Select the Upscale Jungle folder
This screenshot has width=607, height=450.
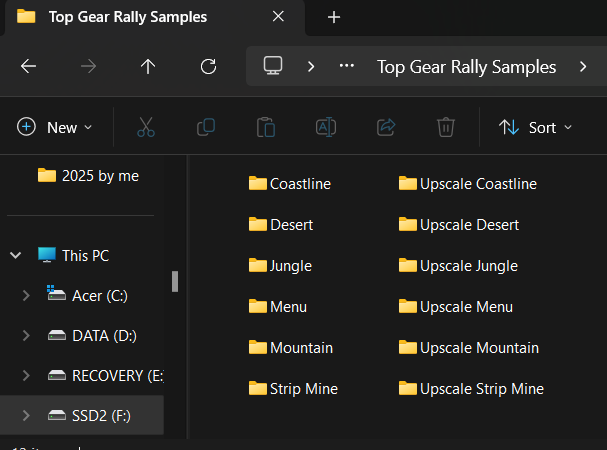click(x=458, y=266)
